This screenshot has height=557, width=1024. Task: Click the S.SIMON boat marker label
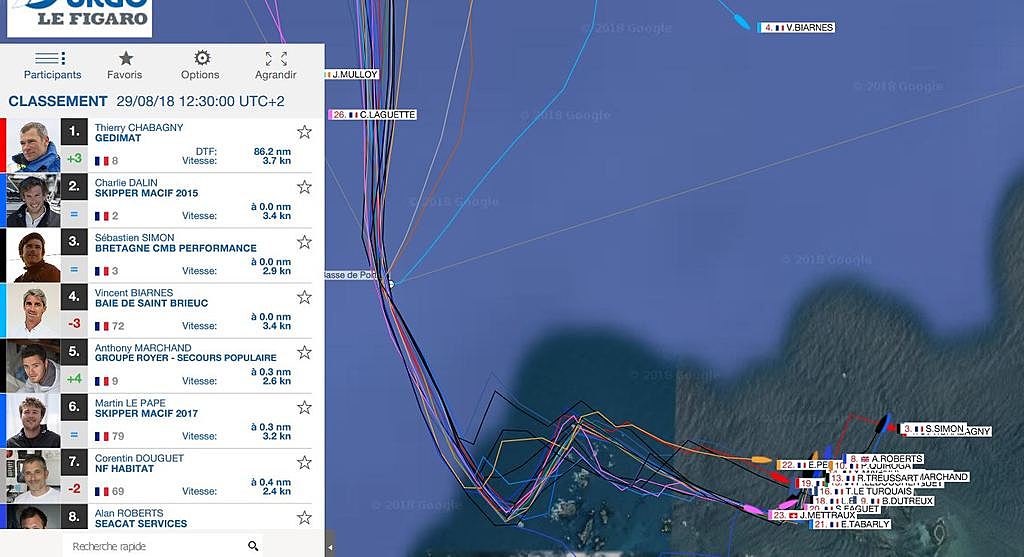click(933, 429)
